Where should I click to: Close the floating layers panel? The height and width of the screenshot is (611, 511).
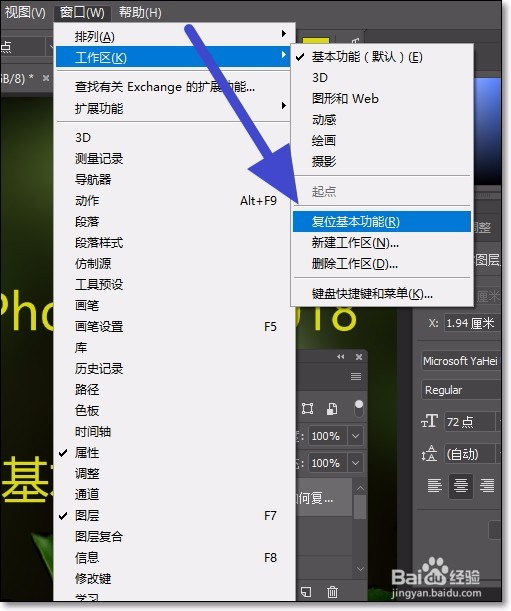pos(359,357)
